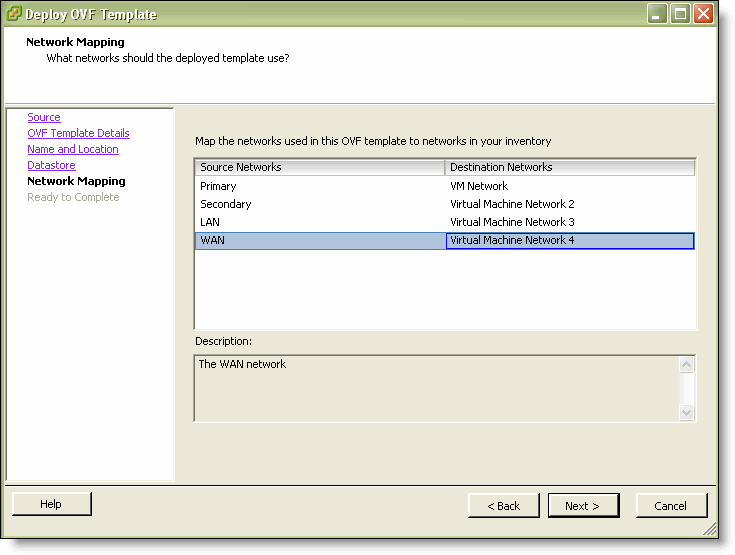Open the Datastore step link
Image resolution: width=735 pixels, height=555 pixels.
pyautogui.click(x=51, y=165)
